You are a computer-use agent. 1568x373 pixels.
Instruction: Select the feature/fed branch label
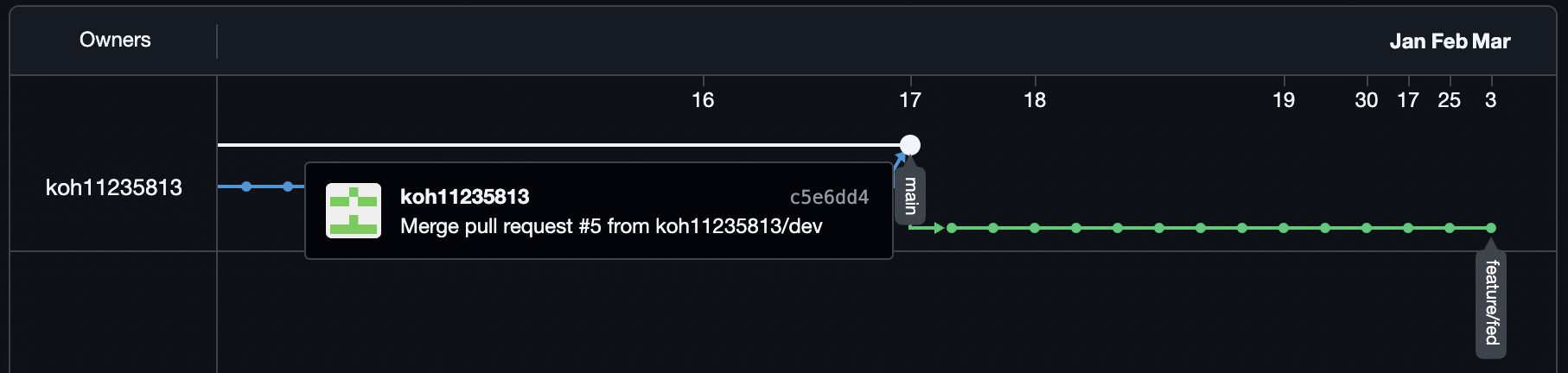[1491, 303]
